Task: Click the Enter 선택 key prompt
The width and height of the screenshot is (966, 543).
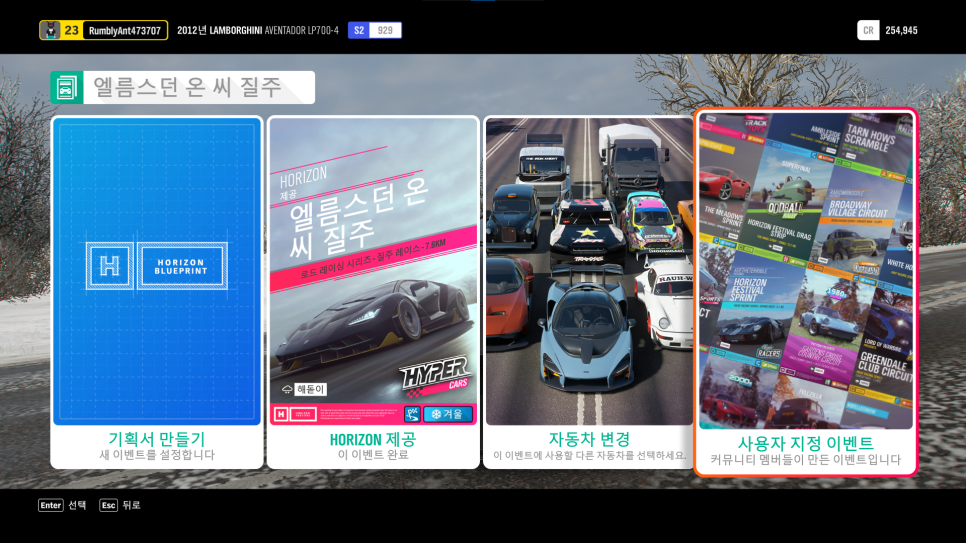Action: [62, 505]
